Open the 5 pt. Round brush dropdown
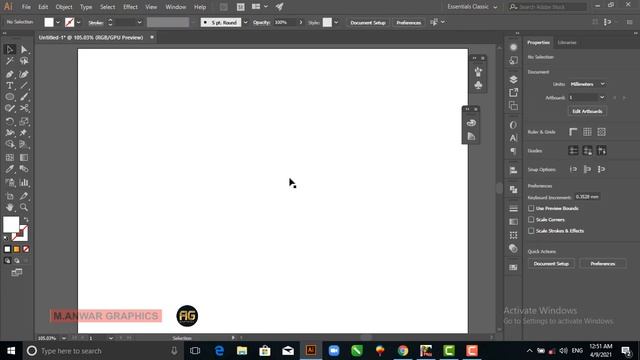 click(246, 22)
